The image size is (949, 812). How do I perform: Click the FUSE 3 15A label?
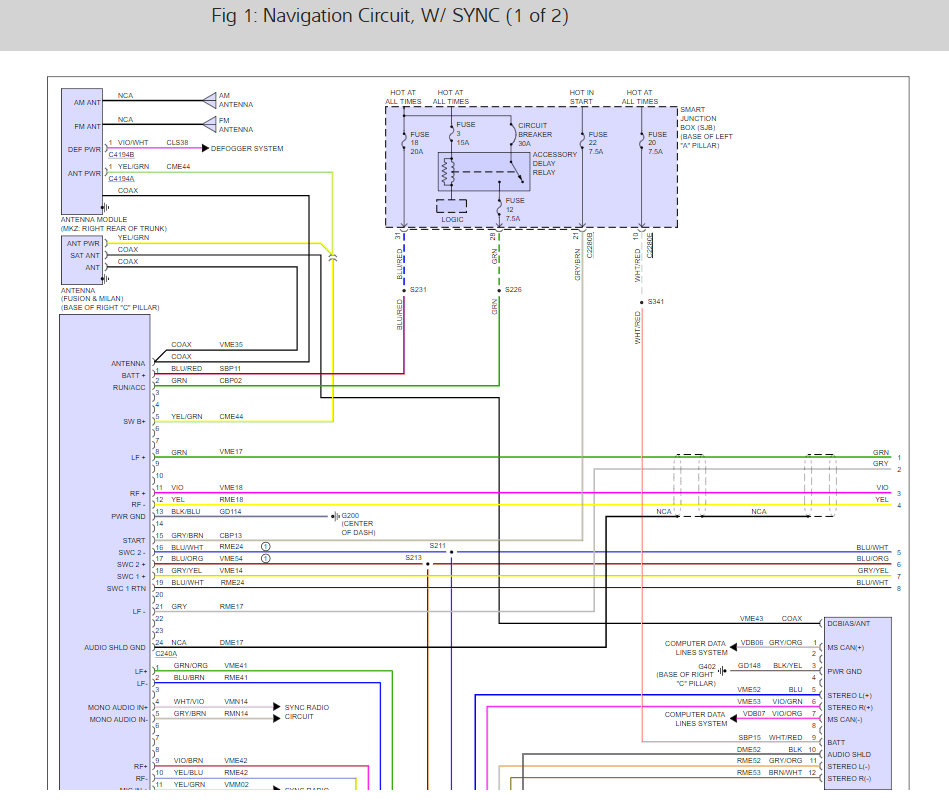pyautogui.click(x=465, y=133)
